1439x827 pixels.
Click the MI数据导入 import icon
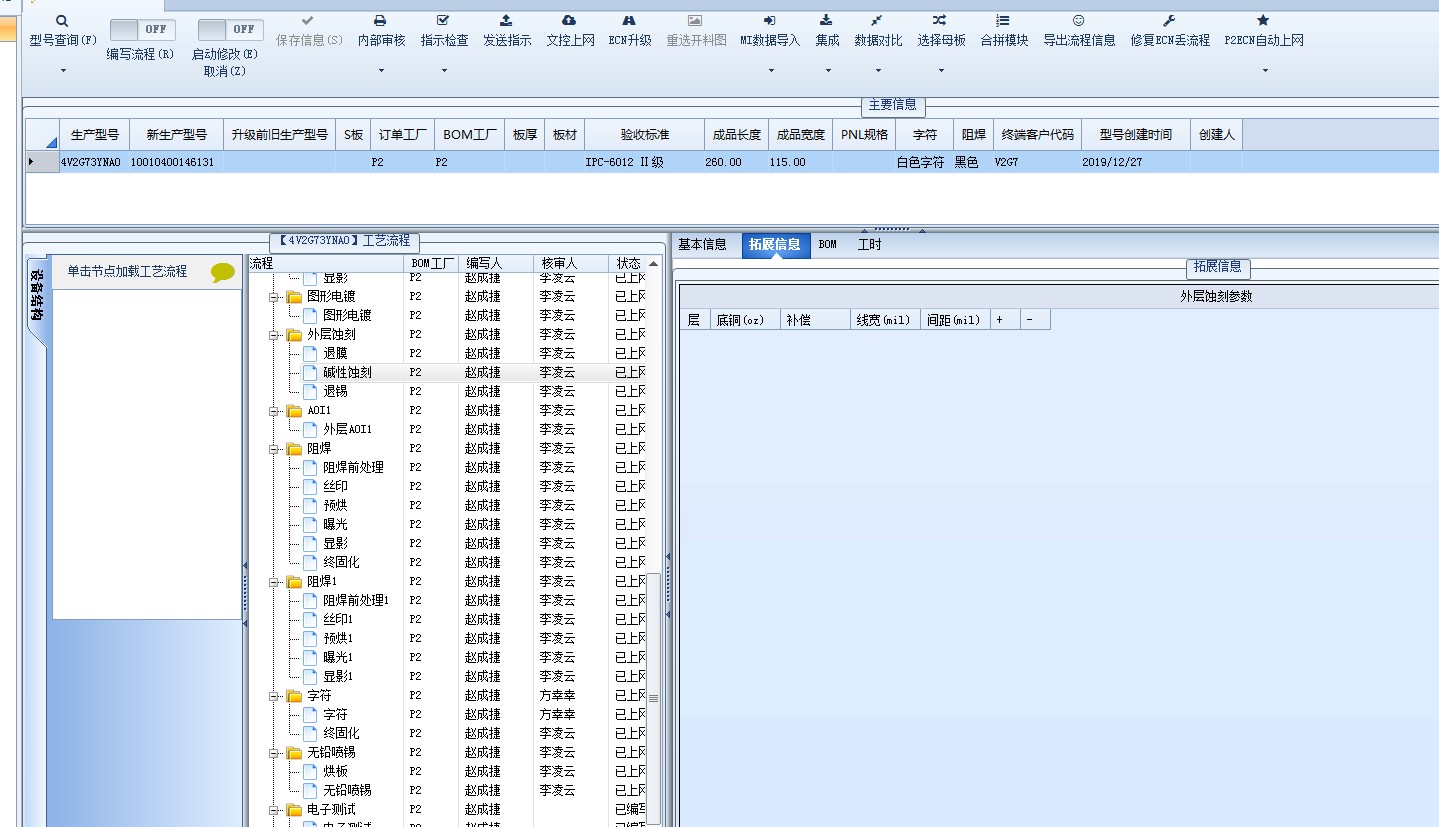pyautogui.click(x=769, y=20)
